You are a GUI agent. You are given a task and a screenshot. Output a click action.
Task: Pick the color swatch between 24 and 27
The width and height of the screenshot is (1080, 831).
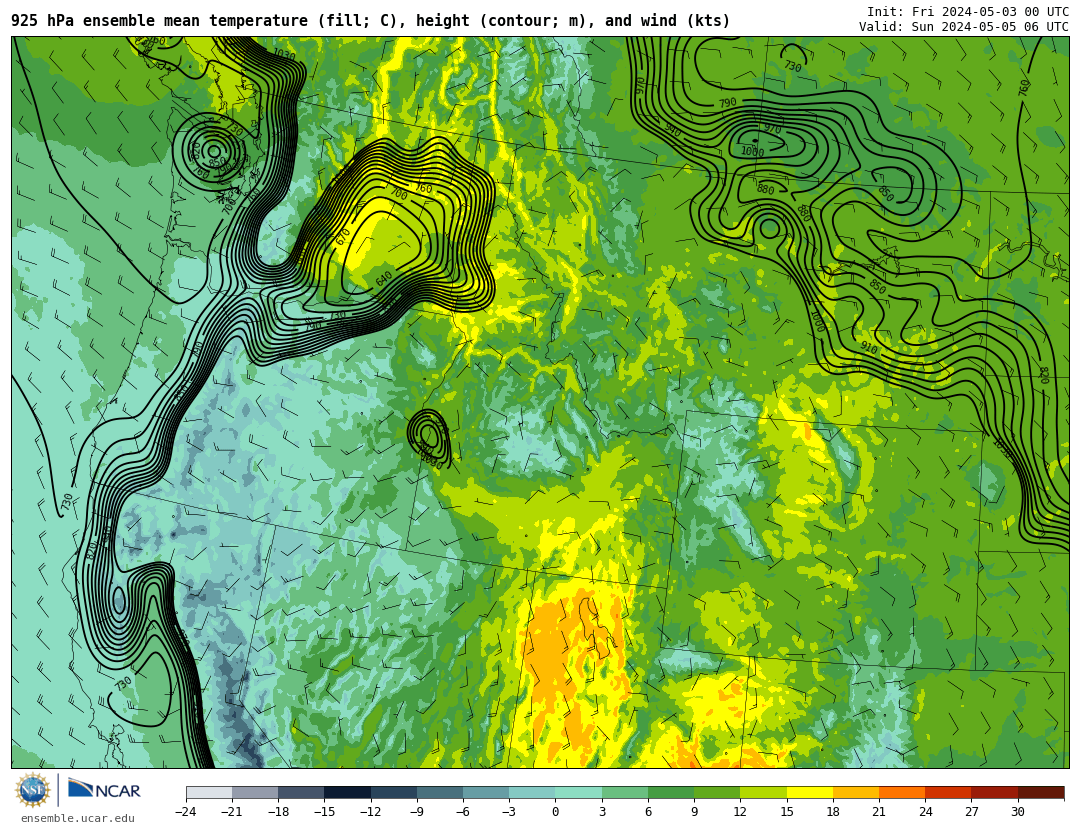pyautogui.click(x=948, y=792)
